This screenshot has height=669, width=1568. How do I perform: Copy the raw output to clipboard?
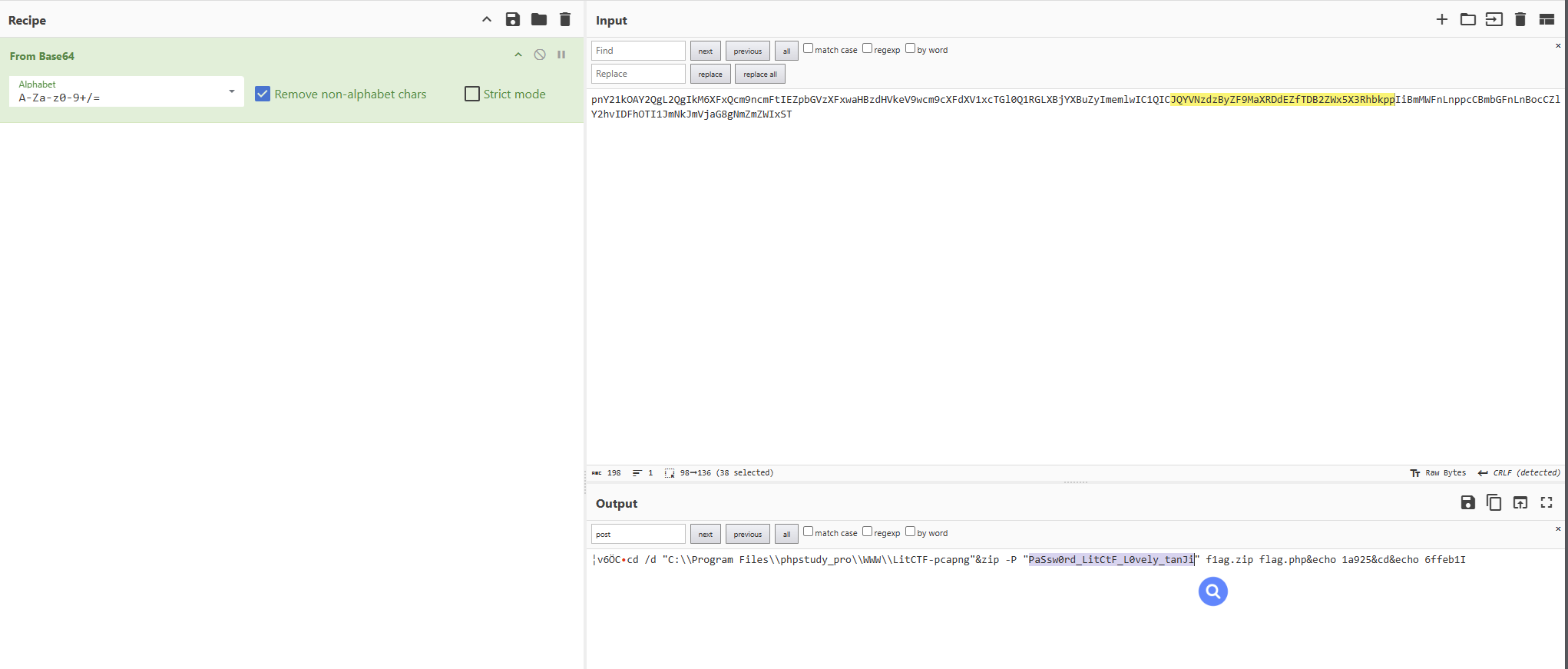(x=1494, y=502)
